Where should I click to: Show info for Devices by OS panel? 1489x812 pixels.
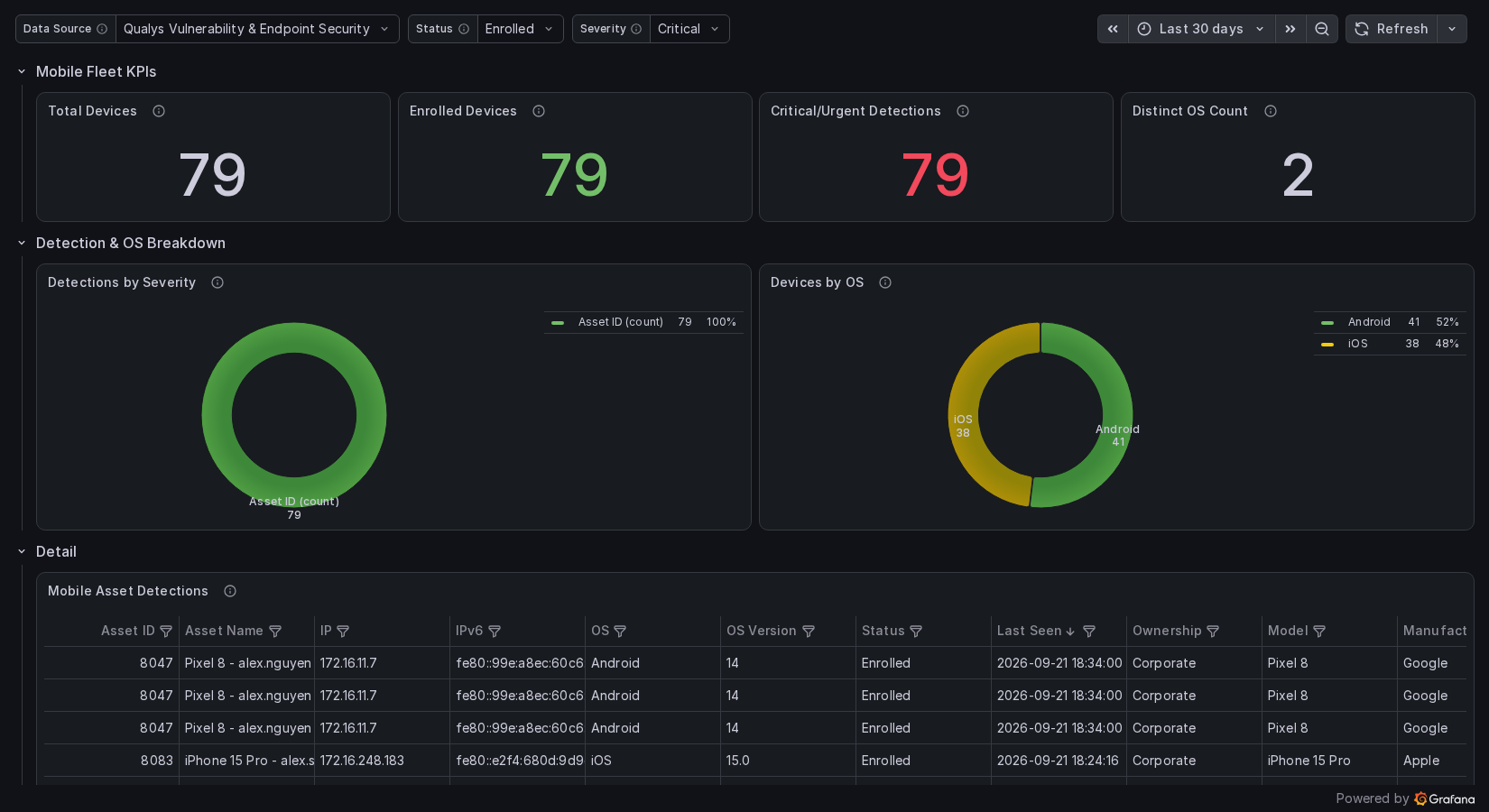(885, 282)
